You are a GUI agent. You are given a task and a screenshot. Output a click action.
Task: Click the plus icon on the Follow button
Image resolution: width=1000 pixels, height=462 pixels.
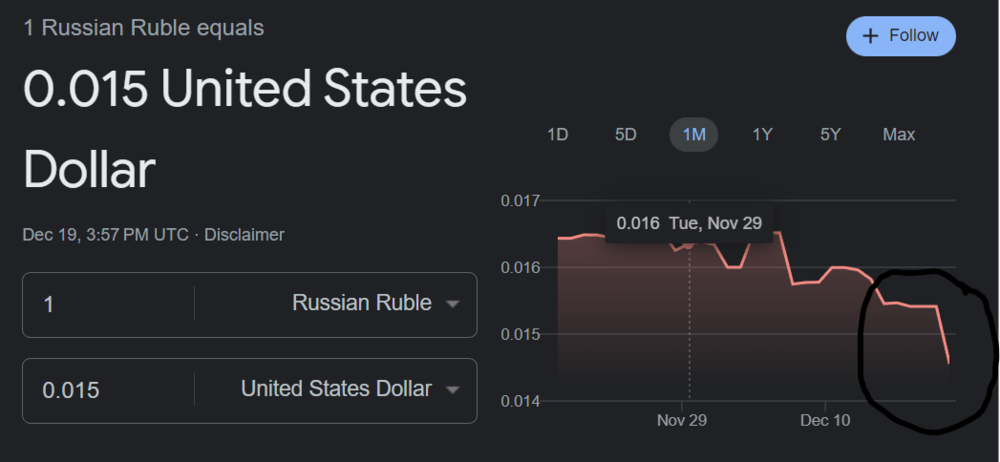point(871,36)
